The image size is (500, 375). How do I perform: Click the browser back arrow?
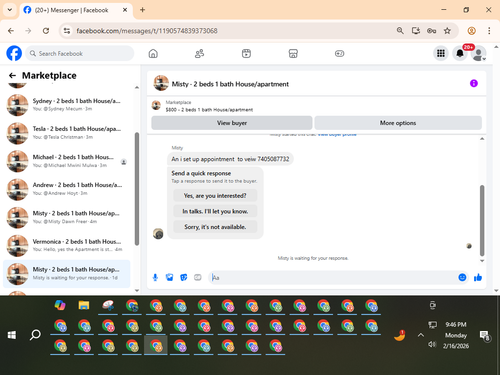11,31
